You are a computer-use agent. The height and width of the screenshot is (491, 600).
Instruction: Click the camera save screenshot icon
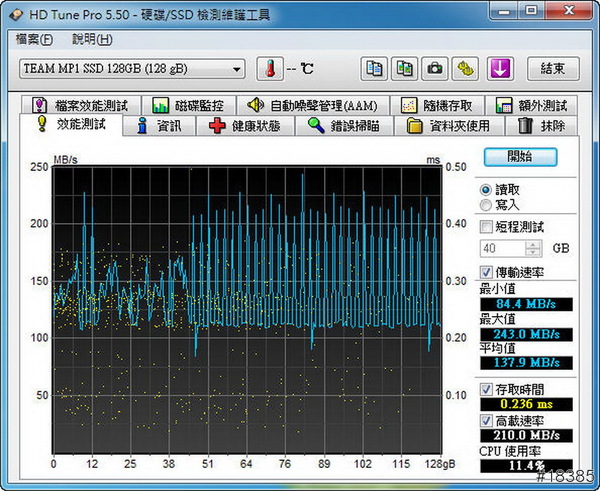tap(435, 68)
